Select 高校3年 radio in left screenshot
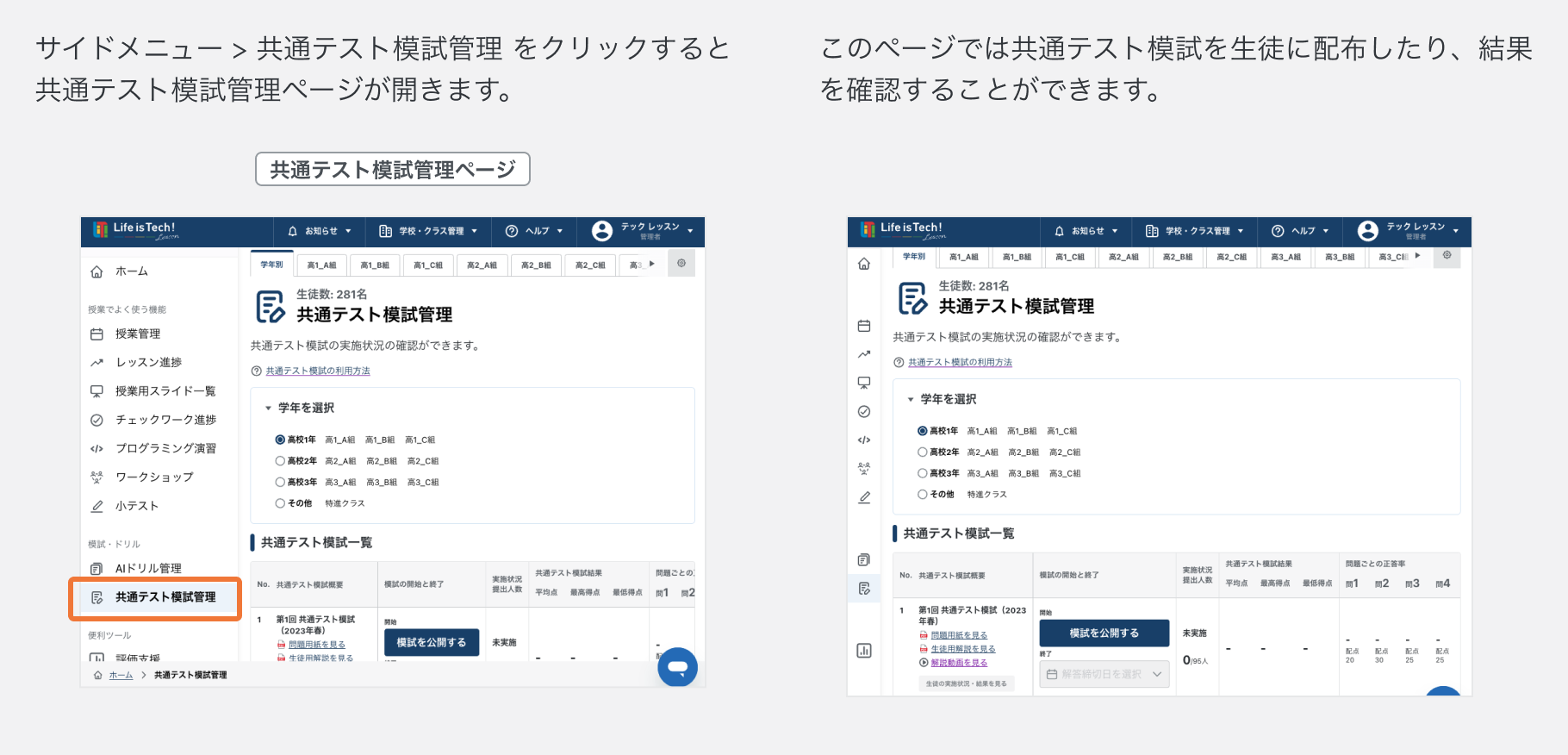This screenshot has height=755, width=1568. click(280, 482)
